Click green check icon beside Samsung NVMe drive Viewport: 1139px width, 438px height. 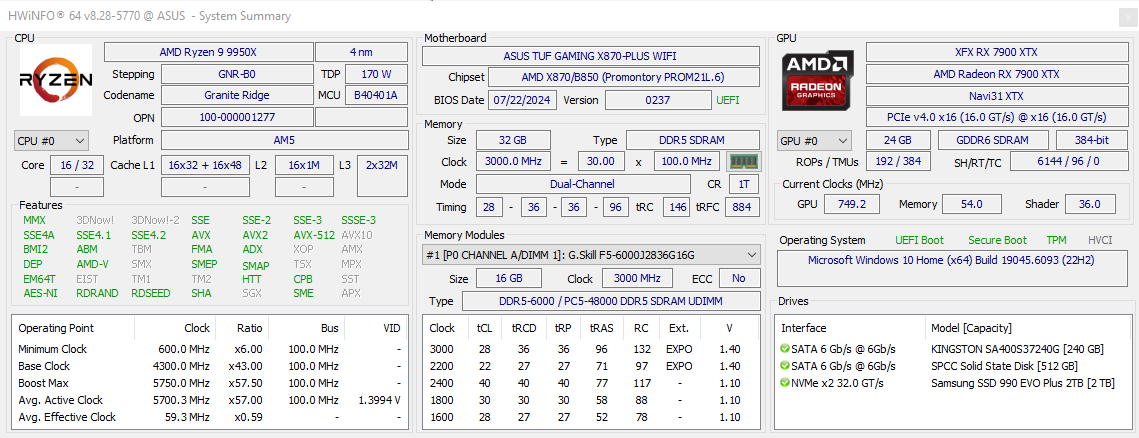point(785,383)
